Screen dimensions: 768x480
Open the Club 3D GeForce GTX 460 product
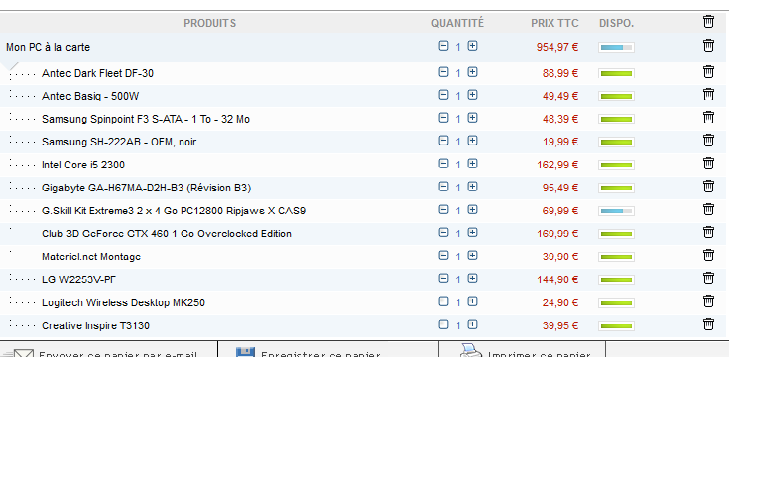pyautogui.click(x=166, y=234)
